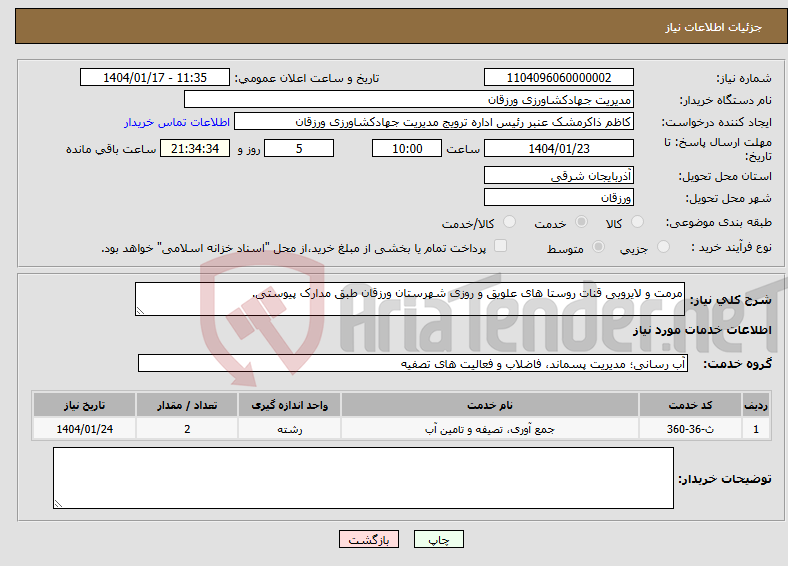
Task: Click the need date cell 1404/01/24
Action: (84, 429)
